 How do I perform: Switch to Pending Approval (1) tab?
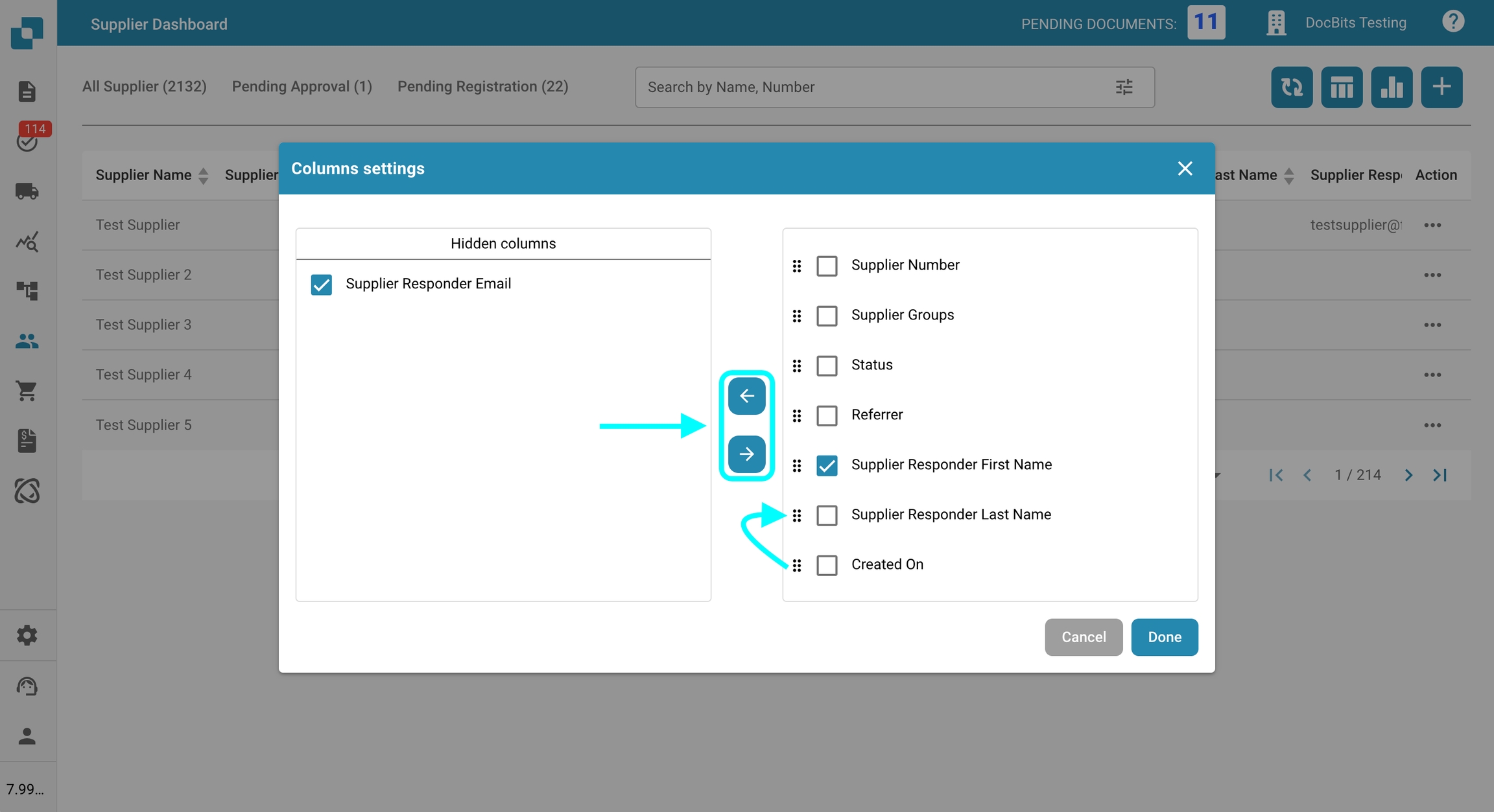click(302, 86)
